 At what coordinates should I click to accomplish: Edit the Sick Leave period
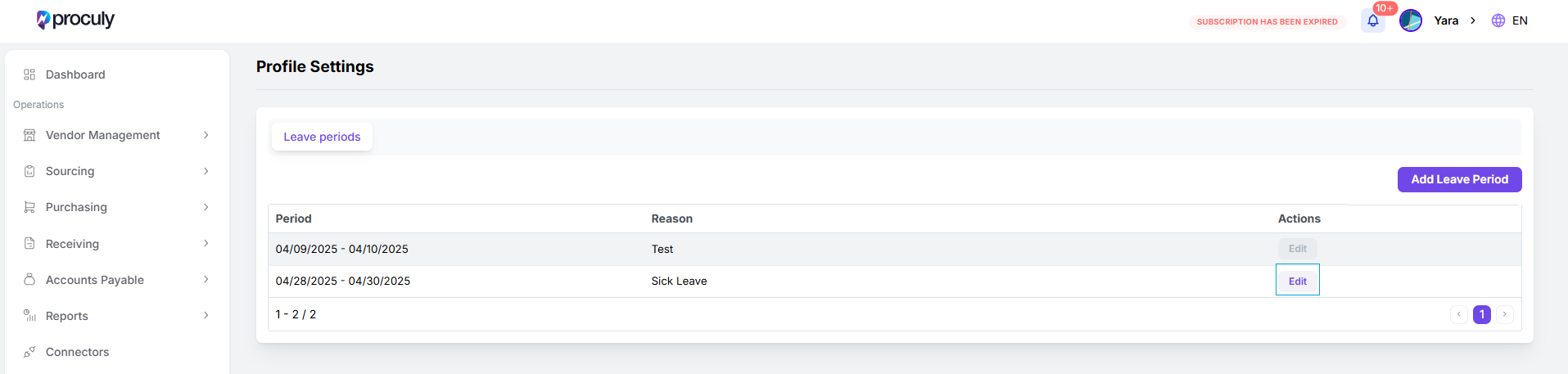click(1298, 281)
